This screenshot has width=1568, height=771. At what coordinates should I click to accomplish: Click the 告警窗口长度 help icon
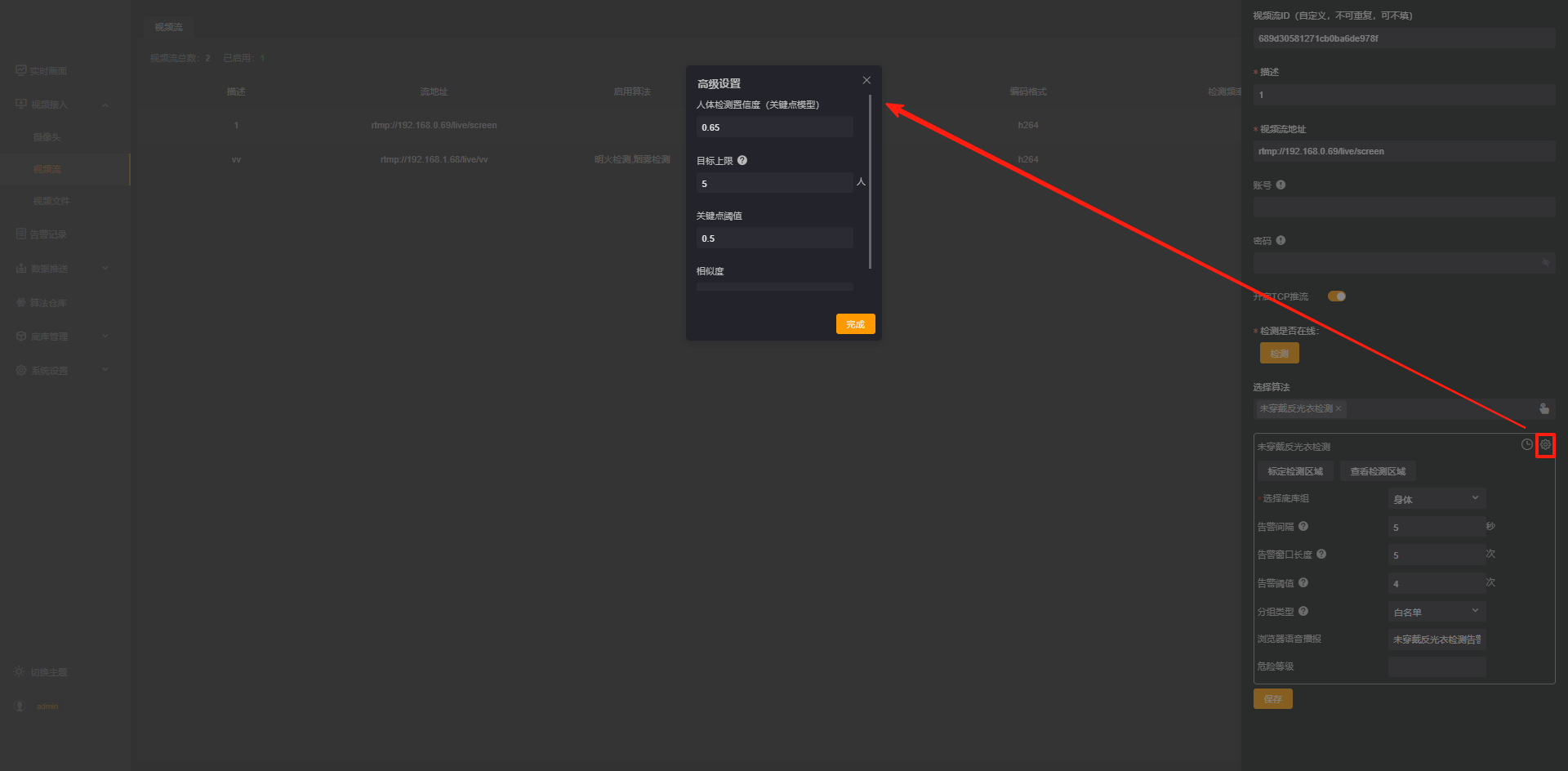[x=1321, y=554]
